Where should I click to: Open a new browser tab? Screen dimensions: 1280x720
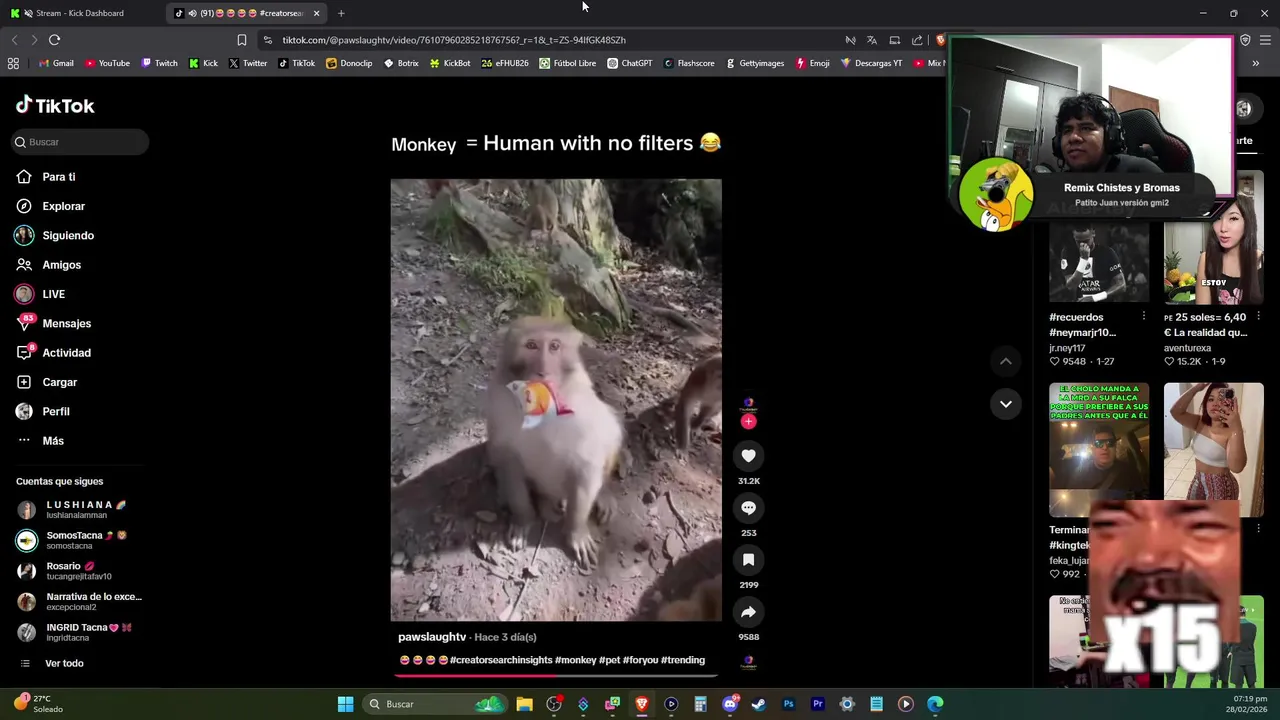pyautogui.click(x=341, y=13)
